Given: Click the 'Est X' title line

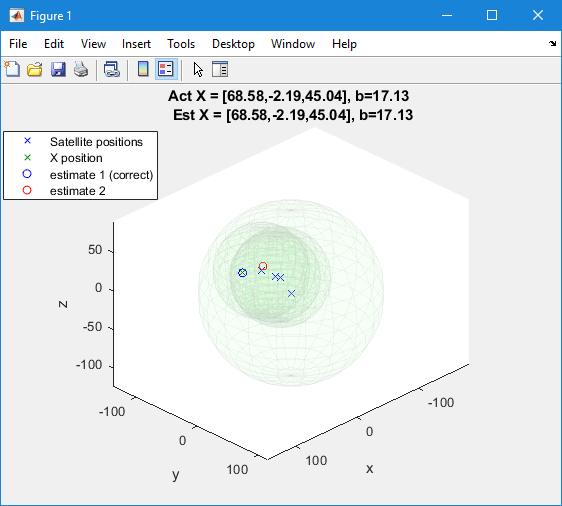Looking at the screenshot, I should (293, 115).
